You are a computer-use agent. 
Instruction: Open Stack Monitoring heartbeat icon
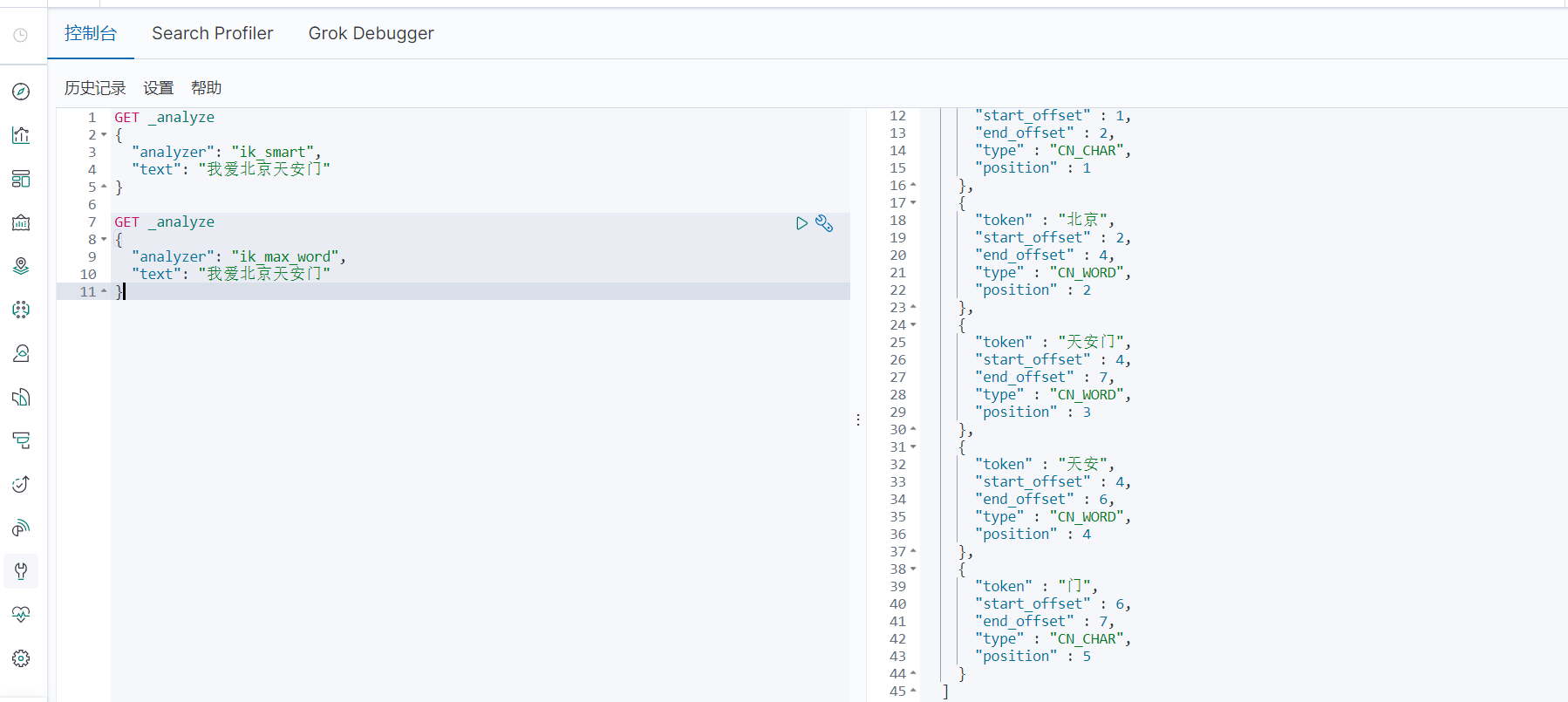coord(21,615)
